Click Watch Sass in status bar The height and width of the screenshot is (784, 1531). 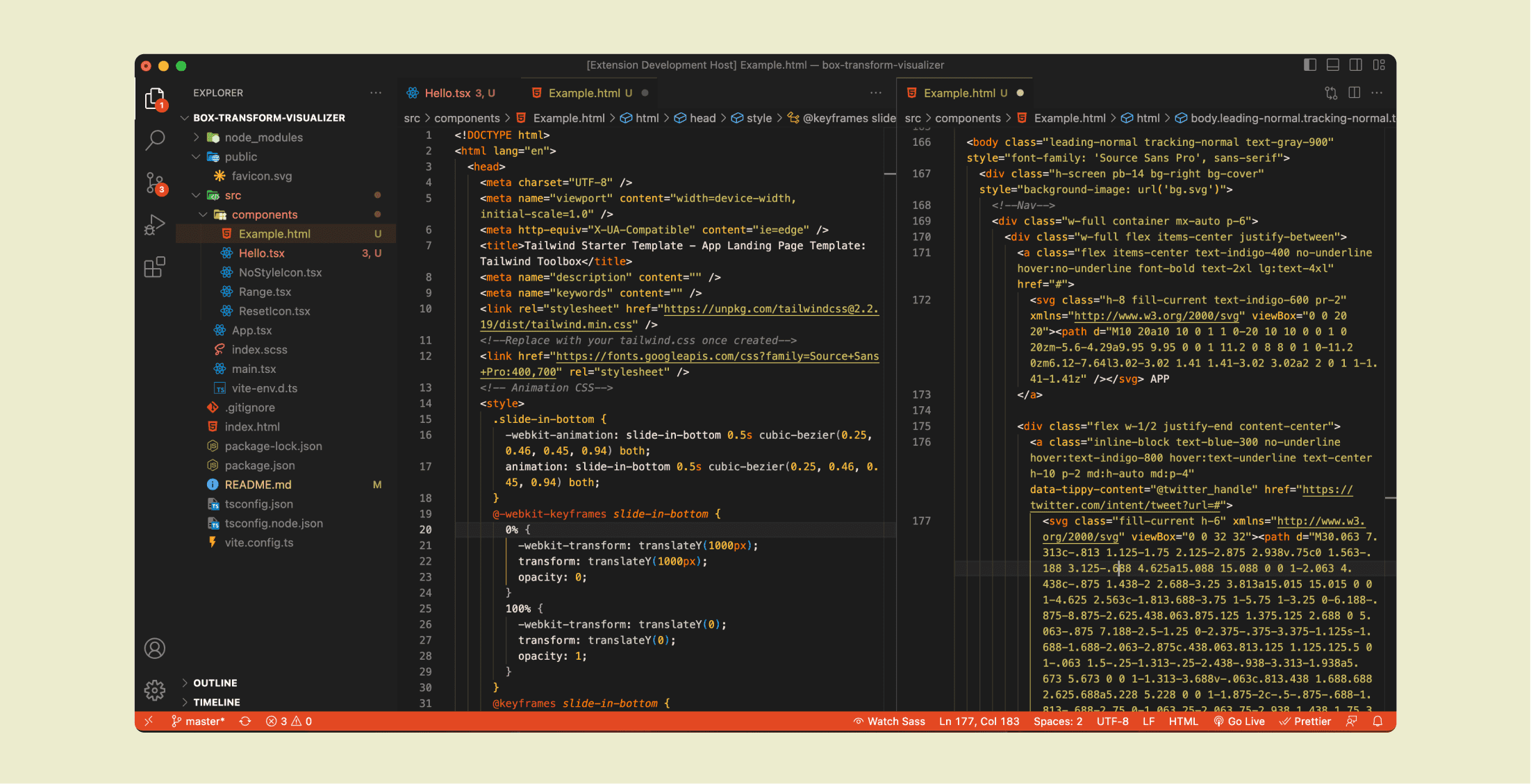pos(889,722)
